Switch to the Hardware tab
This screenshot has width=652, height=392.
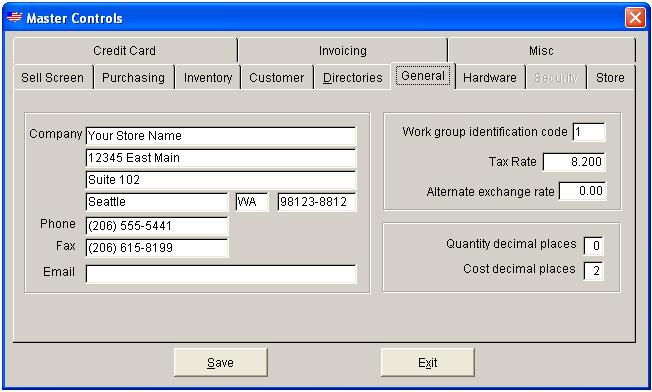click(490, 78)
